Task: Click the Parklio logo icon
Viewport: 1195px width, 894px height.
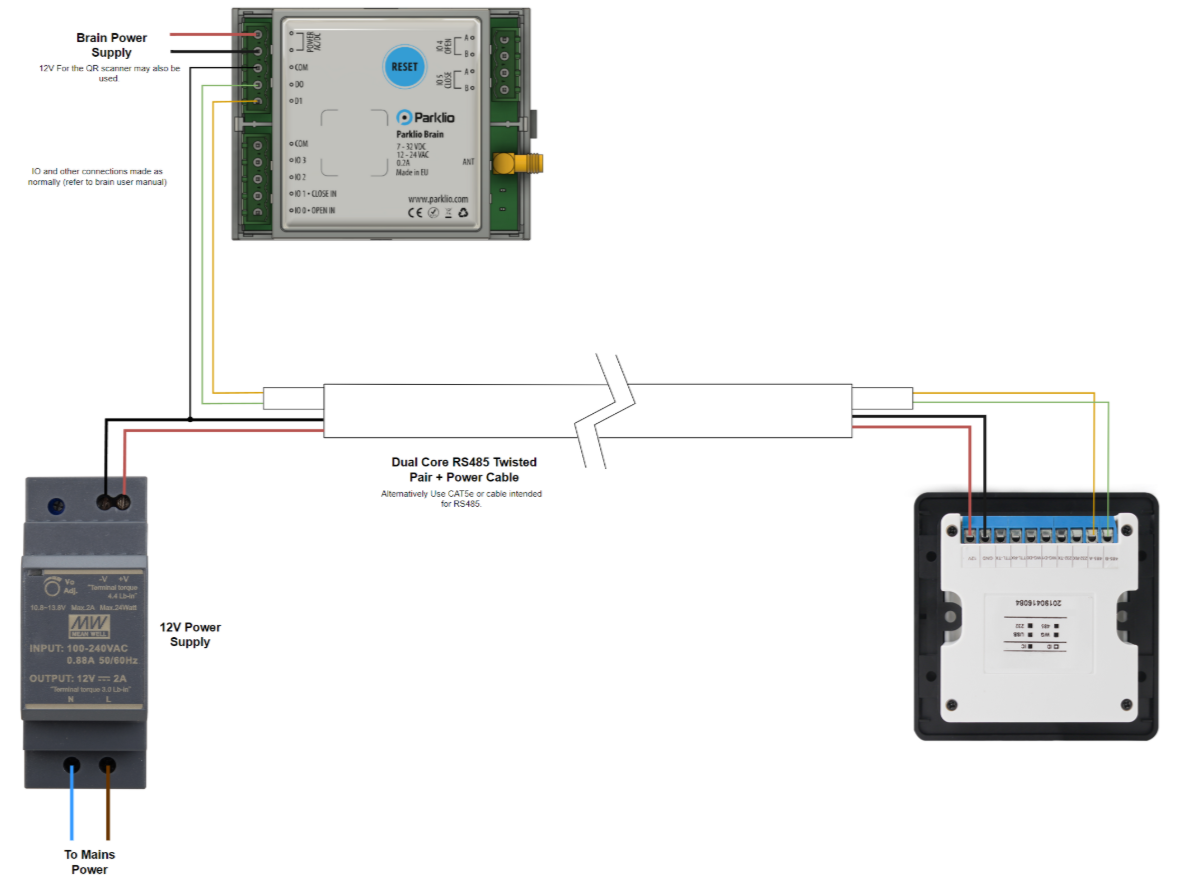Action: (x=405, y=117)
